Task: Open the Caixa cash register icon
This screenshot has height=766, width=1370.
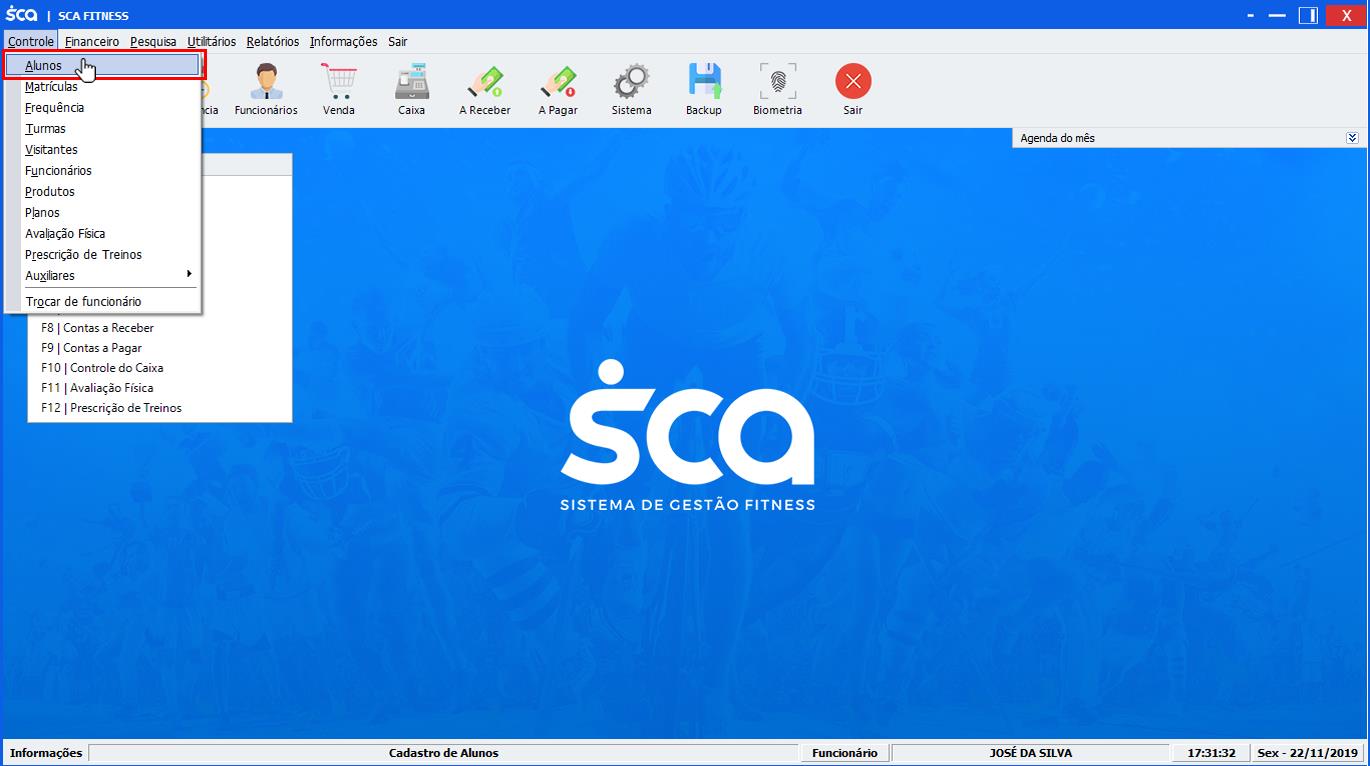Action: coord(411,89)
